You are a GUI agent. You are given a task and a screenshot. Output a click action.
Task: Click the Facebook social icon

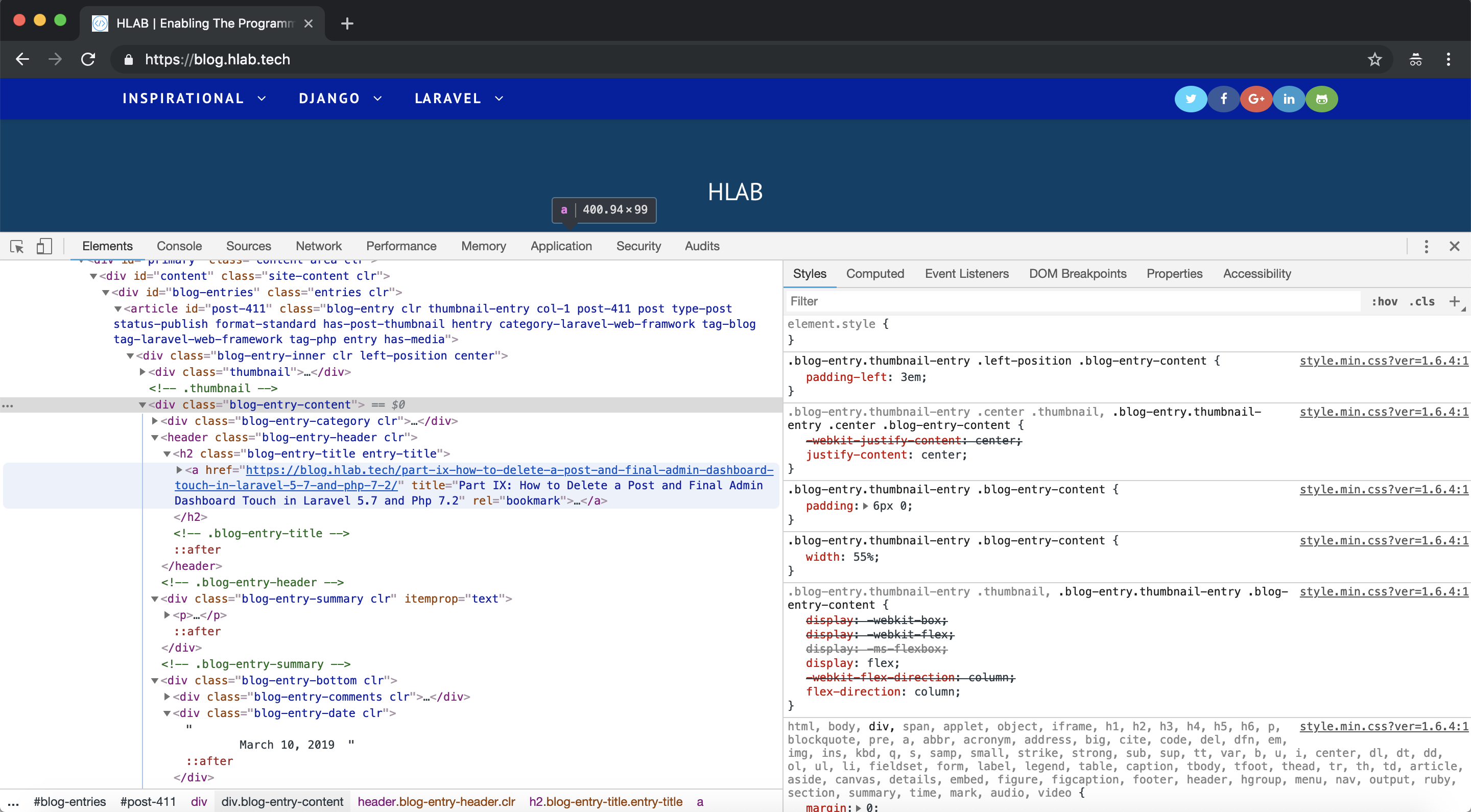(1223, 99)
